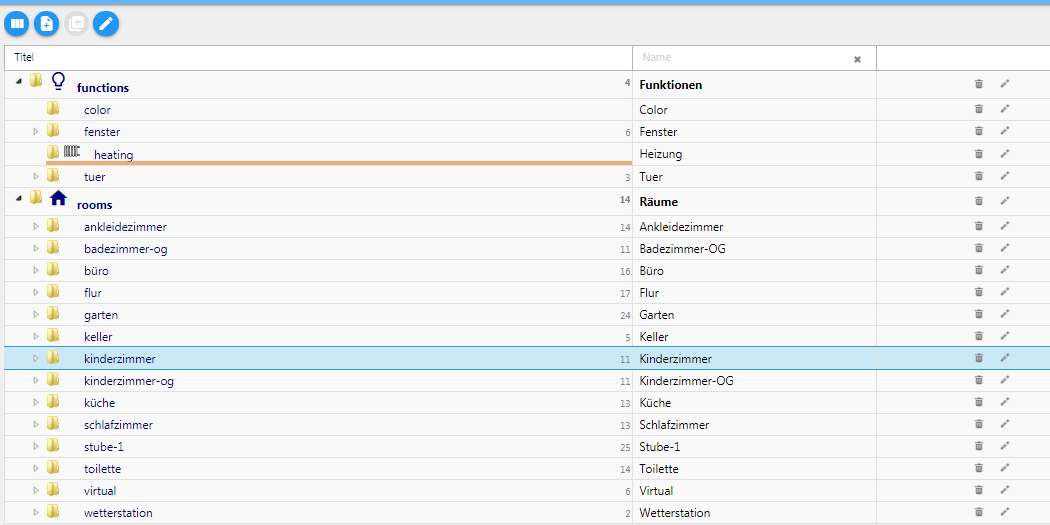Viewport: 1050px width, 525px height.
Task: Delete the kinderzimmer row via trash icon
Action: [x=979, y=358]
